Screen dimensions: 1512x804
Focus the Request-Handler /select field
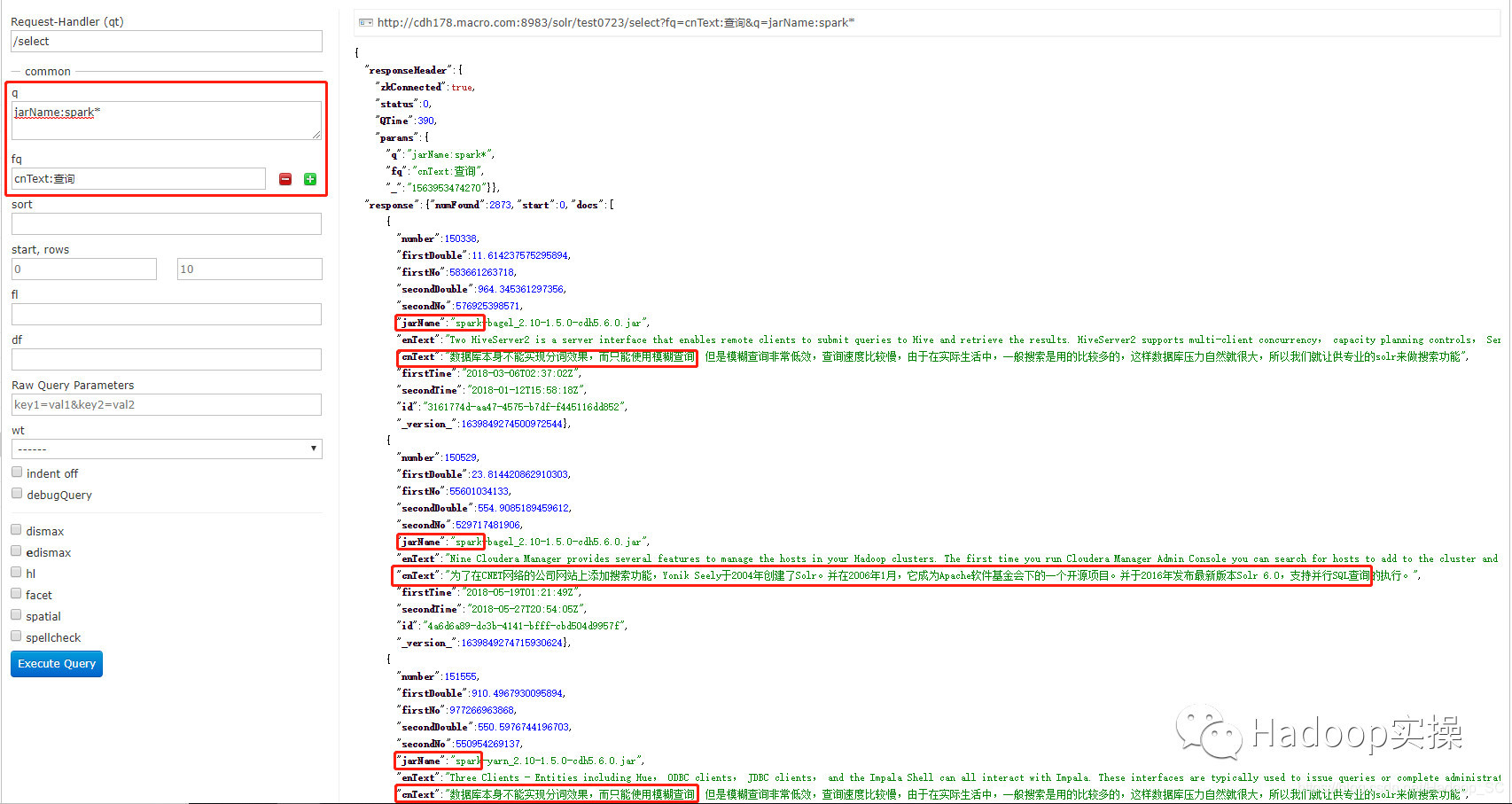click(x=167, y=42)
